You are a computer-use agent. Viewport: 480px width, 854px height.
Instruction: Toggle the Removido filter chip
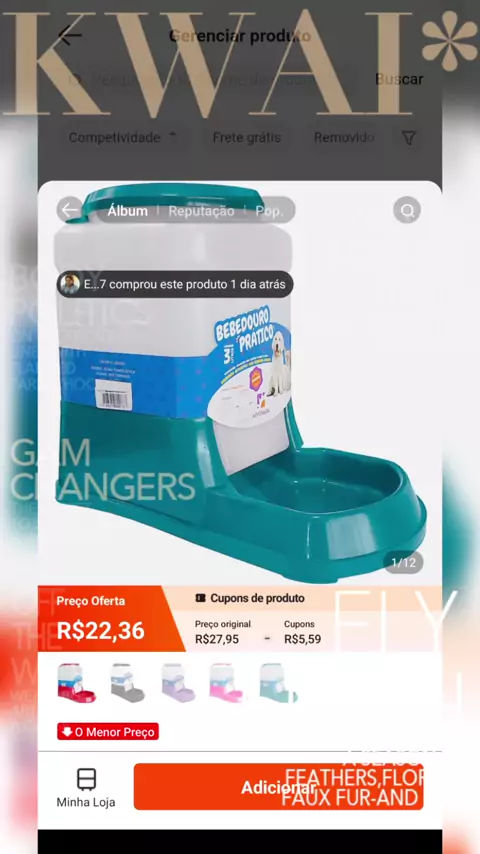(x=344, y=138)
